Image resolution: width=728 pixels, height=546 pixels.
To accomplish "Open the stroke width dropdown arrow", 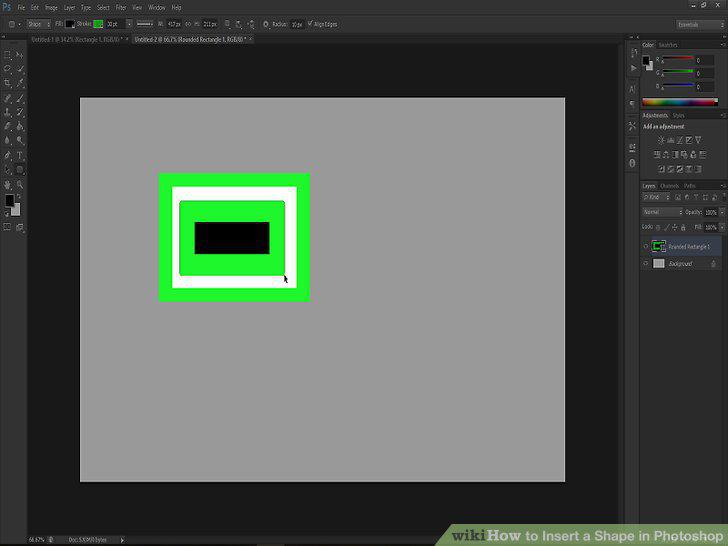I will (x=129, y=24).
